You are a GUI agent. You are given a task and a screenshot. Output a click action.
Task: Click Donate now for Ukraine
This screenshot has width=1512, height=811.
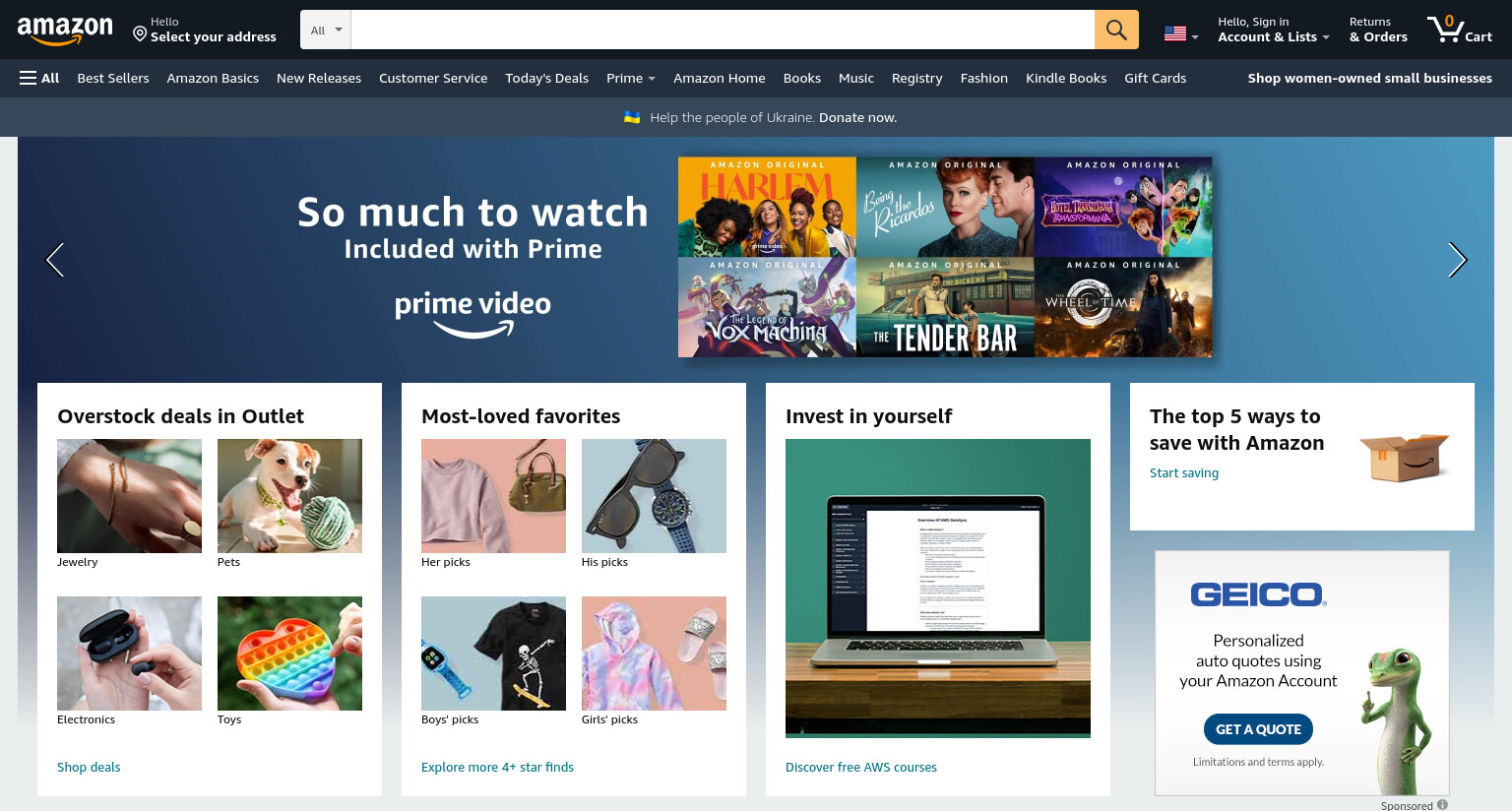857,117
